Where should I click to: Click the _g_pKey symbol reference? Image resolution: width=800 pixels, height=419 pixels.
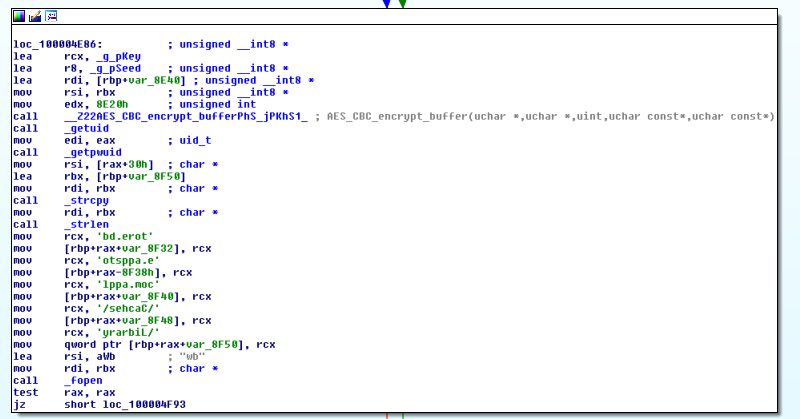point(118,57)
